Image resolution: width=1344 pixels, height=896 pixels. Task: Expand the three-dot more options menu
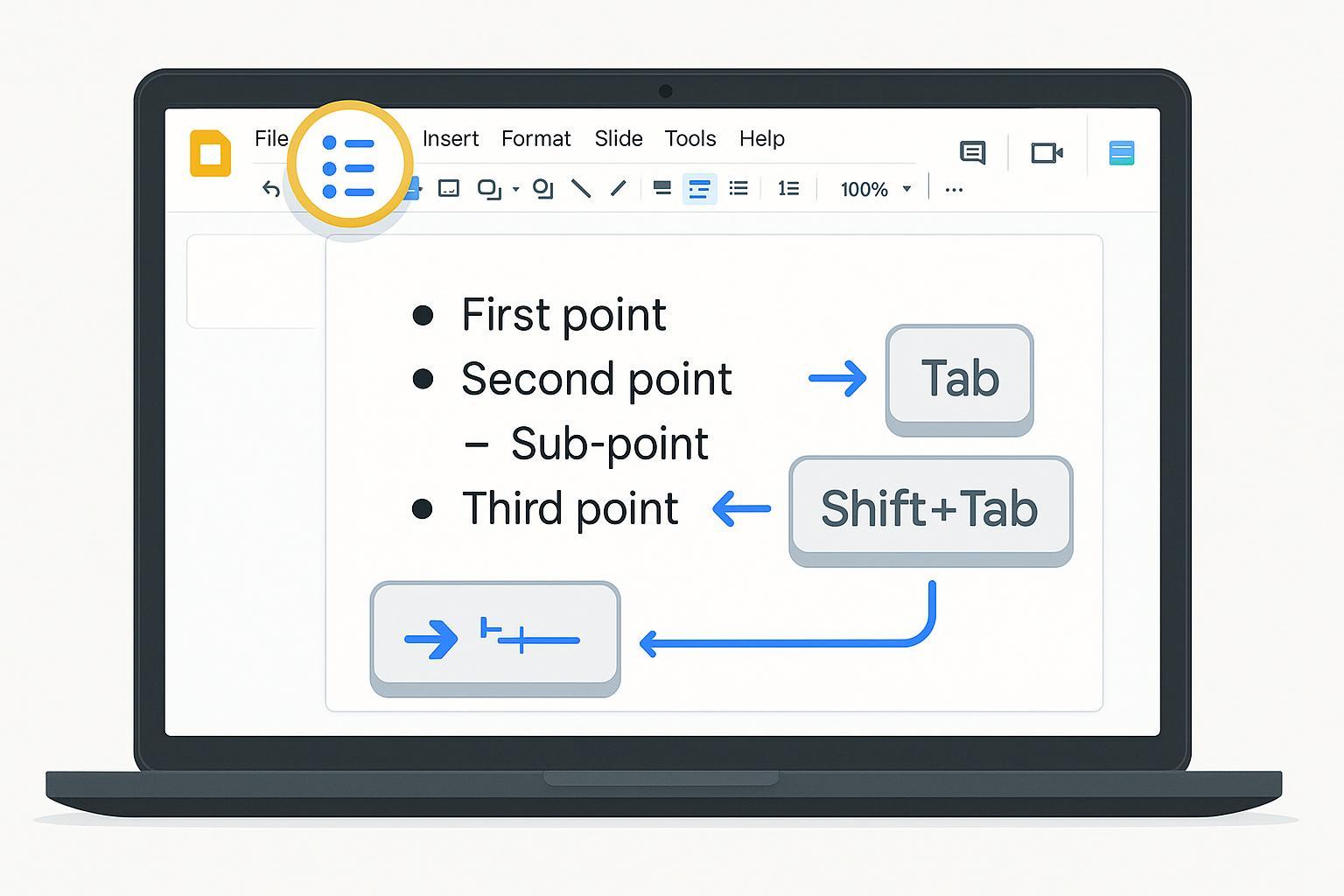pyautogui.click(x=954, y=190)
